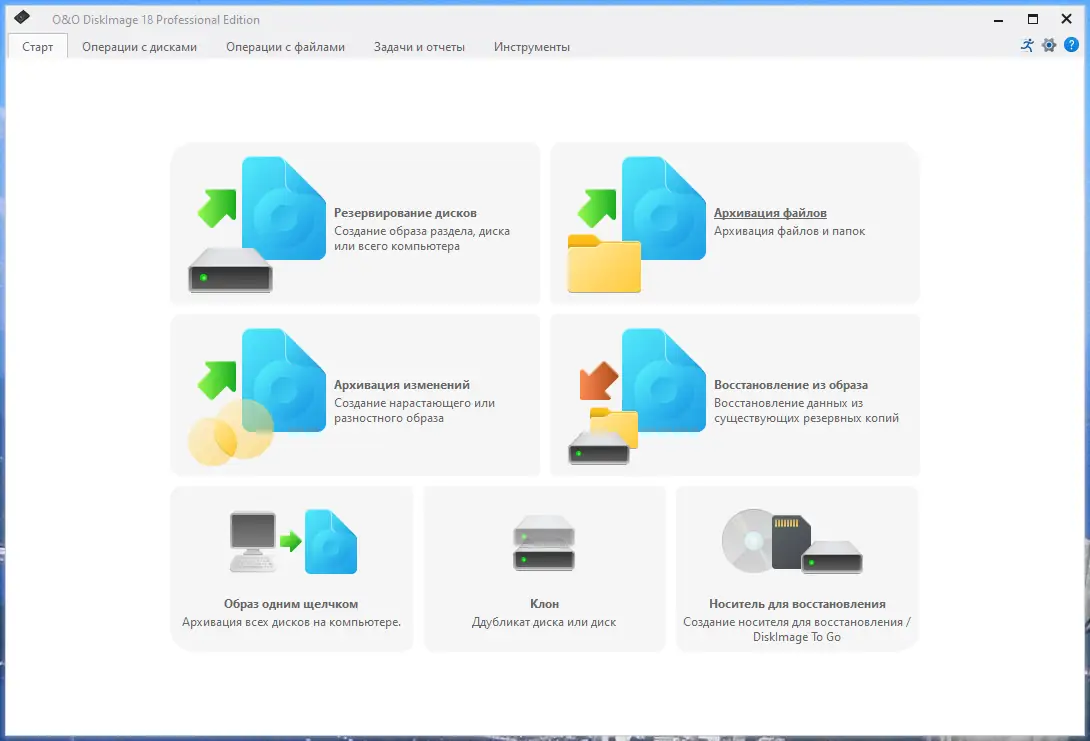1090x741 pixels.
Task: Click the recovery media disc and SD-card icon
Action: point(794,540)
